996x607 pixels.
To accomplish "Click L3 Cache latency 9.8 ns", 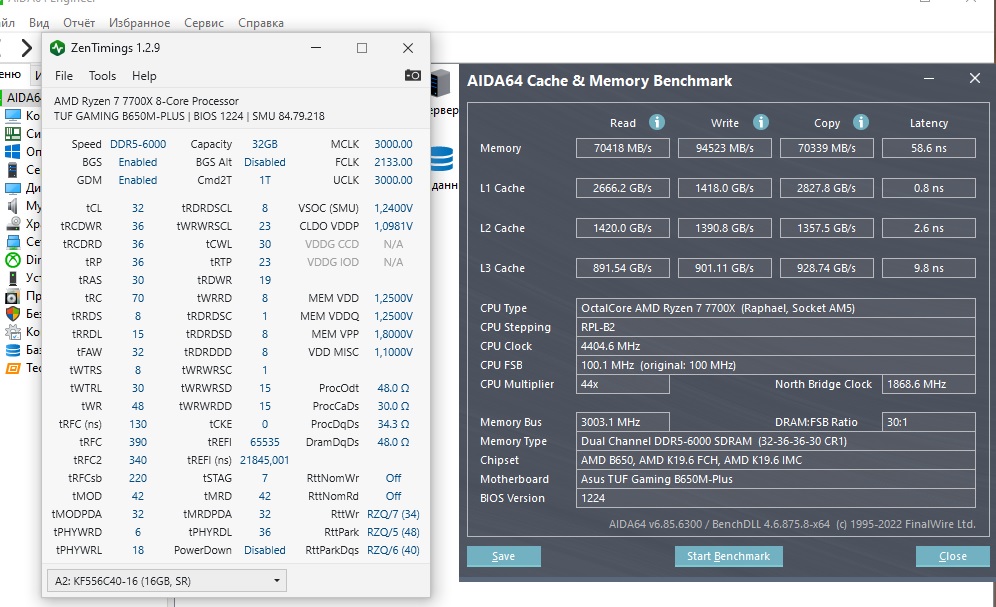I will [929, 268].
